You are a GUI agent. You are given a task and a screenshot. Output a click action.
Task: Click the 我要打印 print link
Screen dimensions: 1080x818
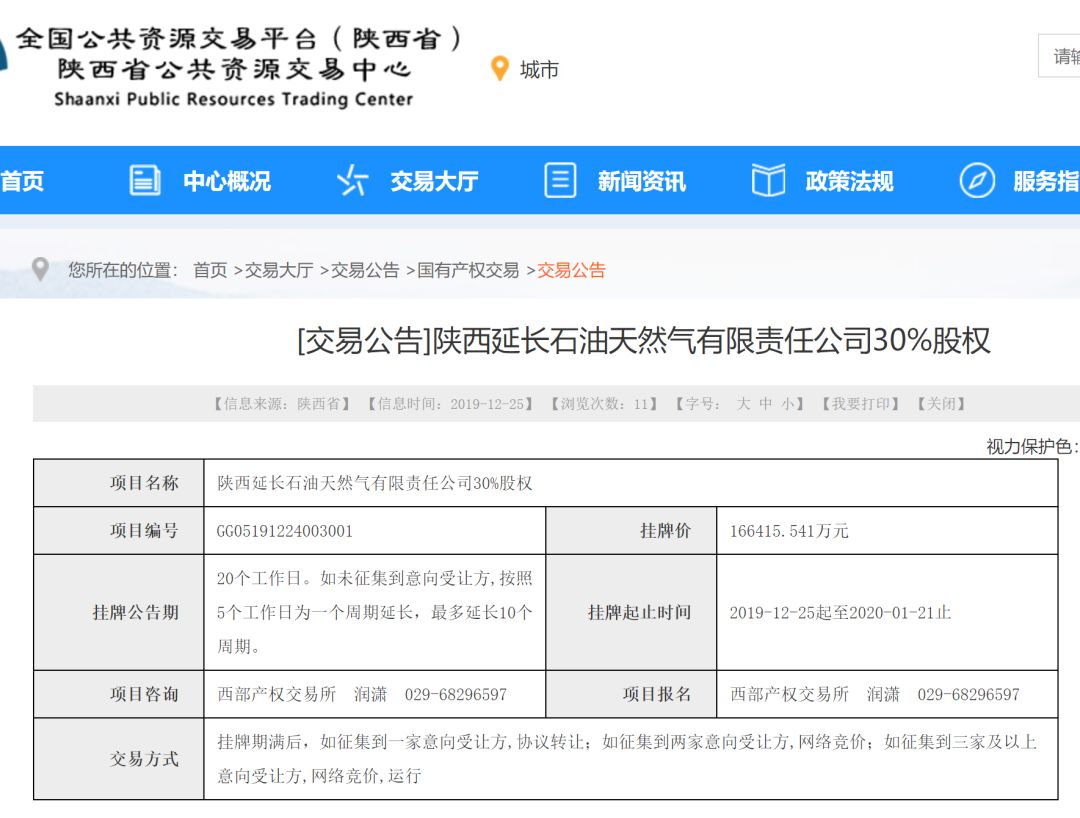(x=860, y=403)
